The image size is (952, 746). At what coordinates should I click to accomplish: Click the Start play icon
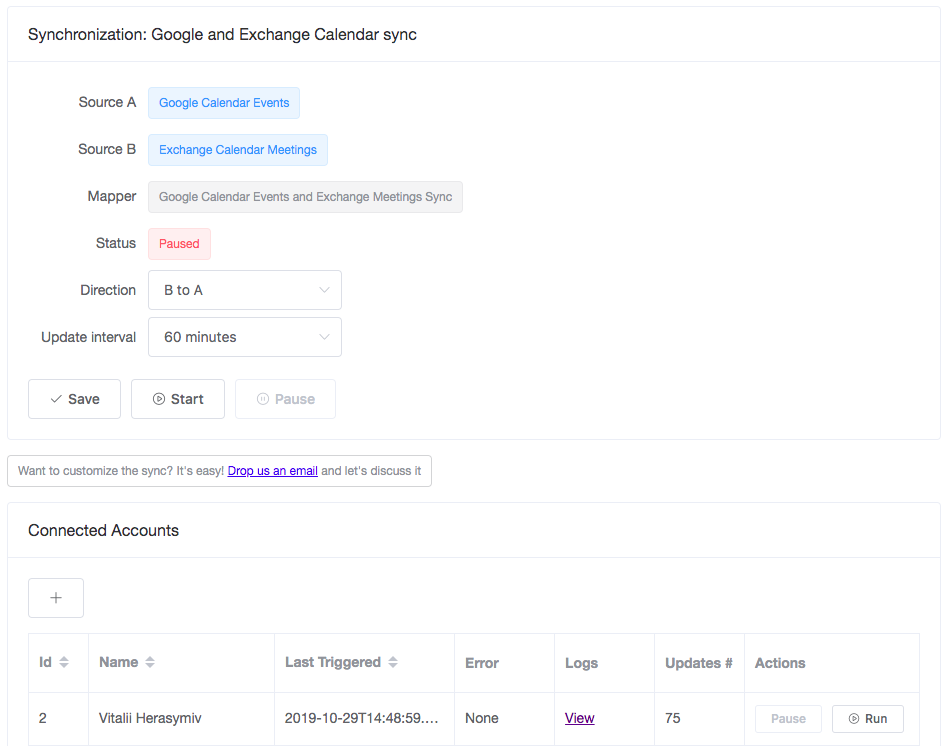coord(159,399)
